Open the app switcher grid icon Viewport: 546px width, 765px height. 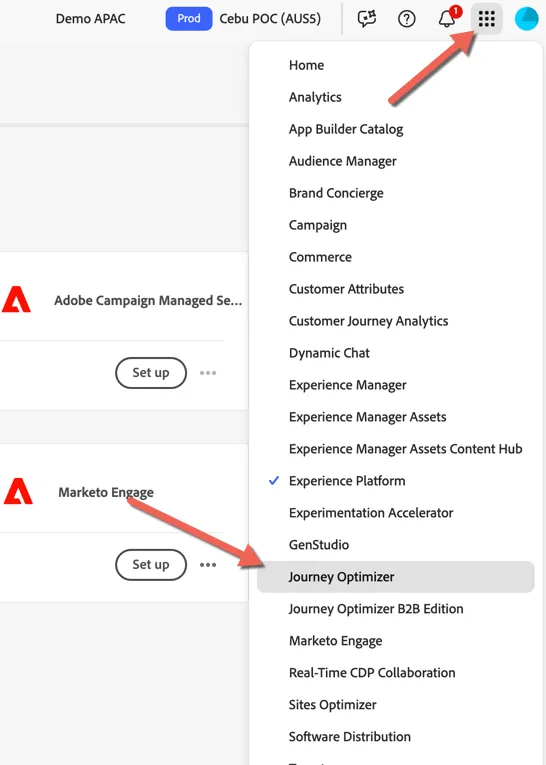click(486, 19)
